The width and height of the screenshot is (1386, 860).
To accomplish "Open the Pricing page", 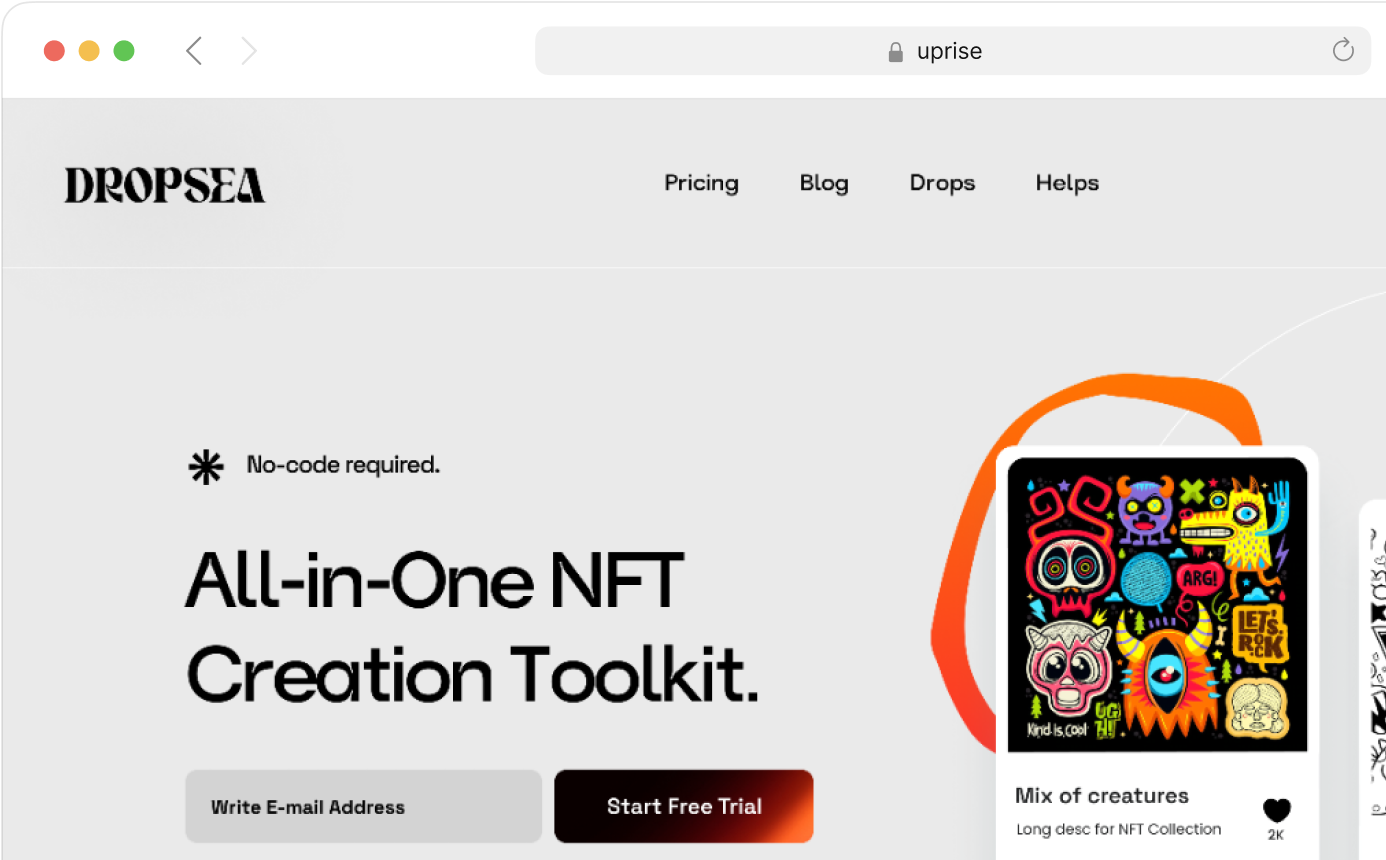I will click(x=701, y=183).
